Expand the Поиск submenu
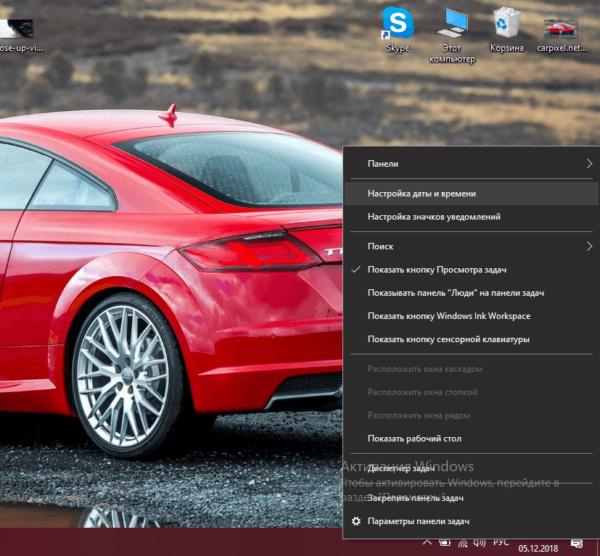 pyautogui.click(x=471, y=246)
